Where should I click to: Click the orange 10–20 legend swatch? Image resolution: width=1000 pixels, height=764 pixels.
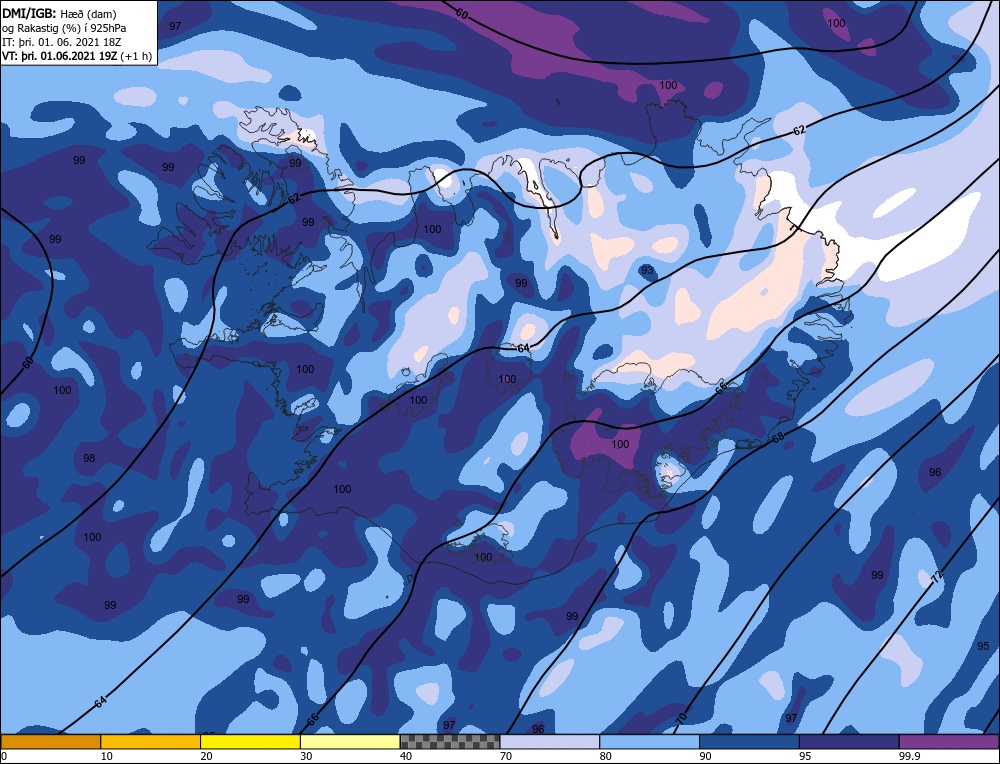tap(151, 741)
